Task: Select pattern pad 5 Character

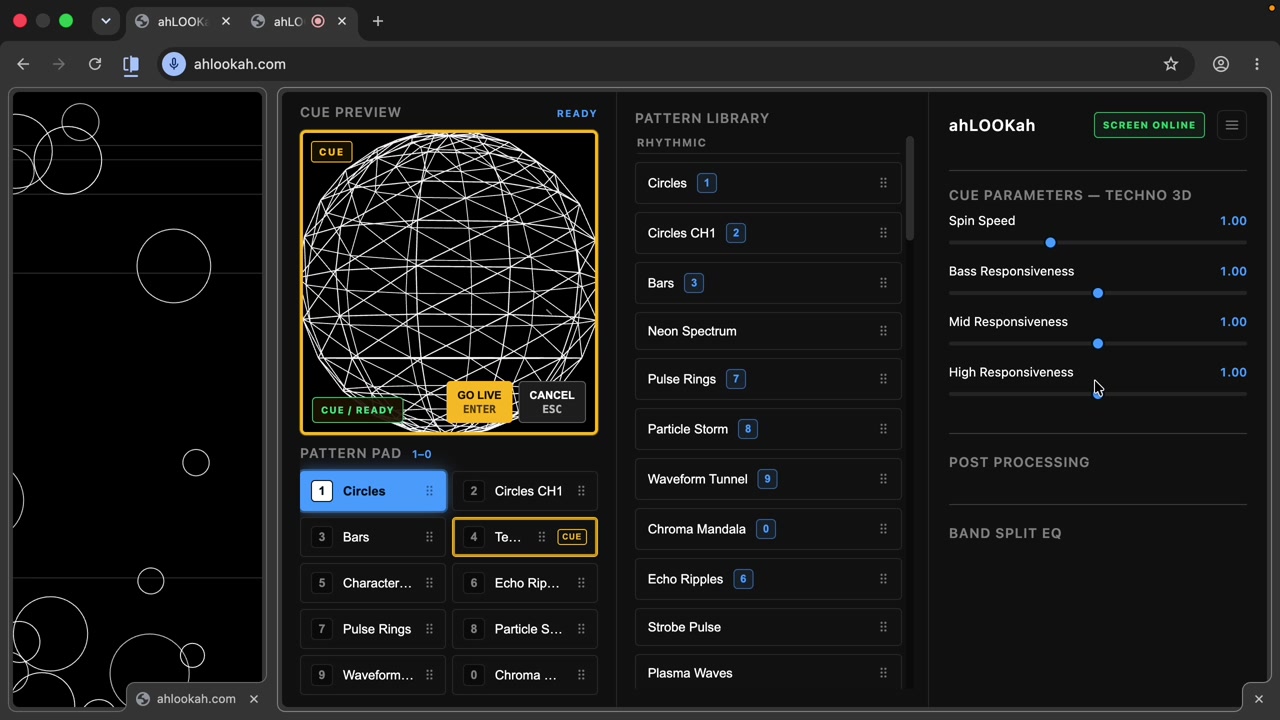Action: click(x=373, y=583)
